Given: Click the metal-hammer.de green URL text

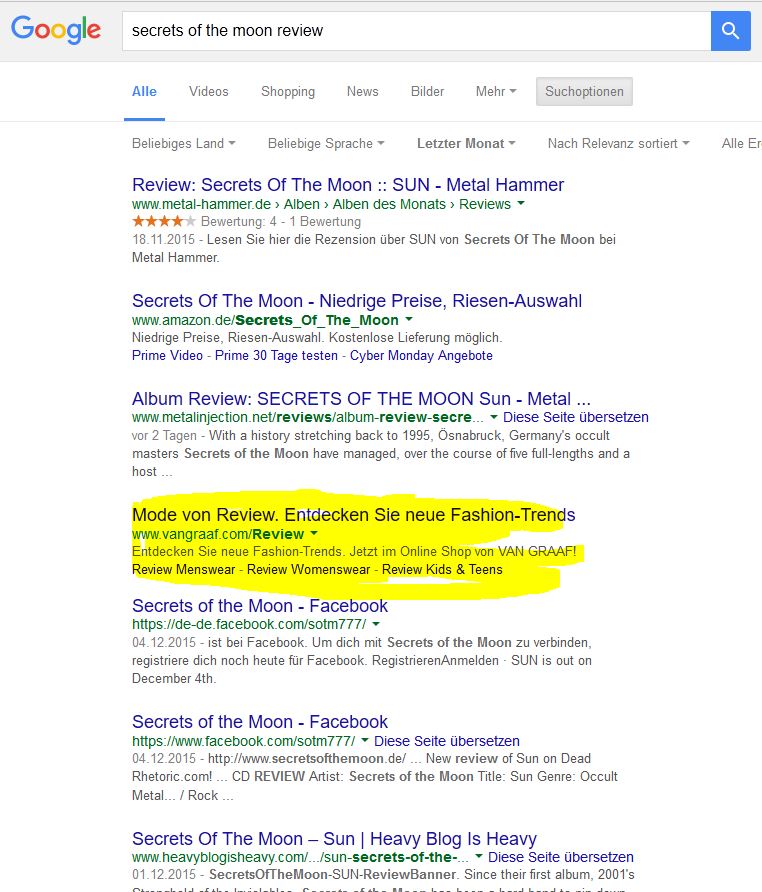Looking at the screenshot, I should [322, 204].
